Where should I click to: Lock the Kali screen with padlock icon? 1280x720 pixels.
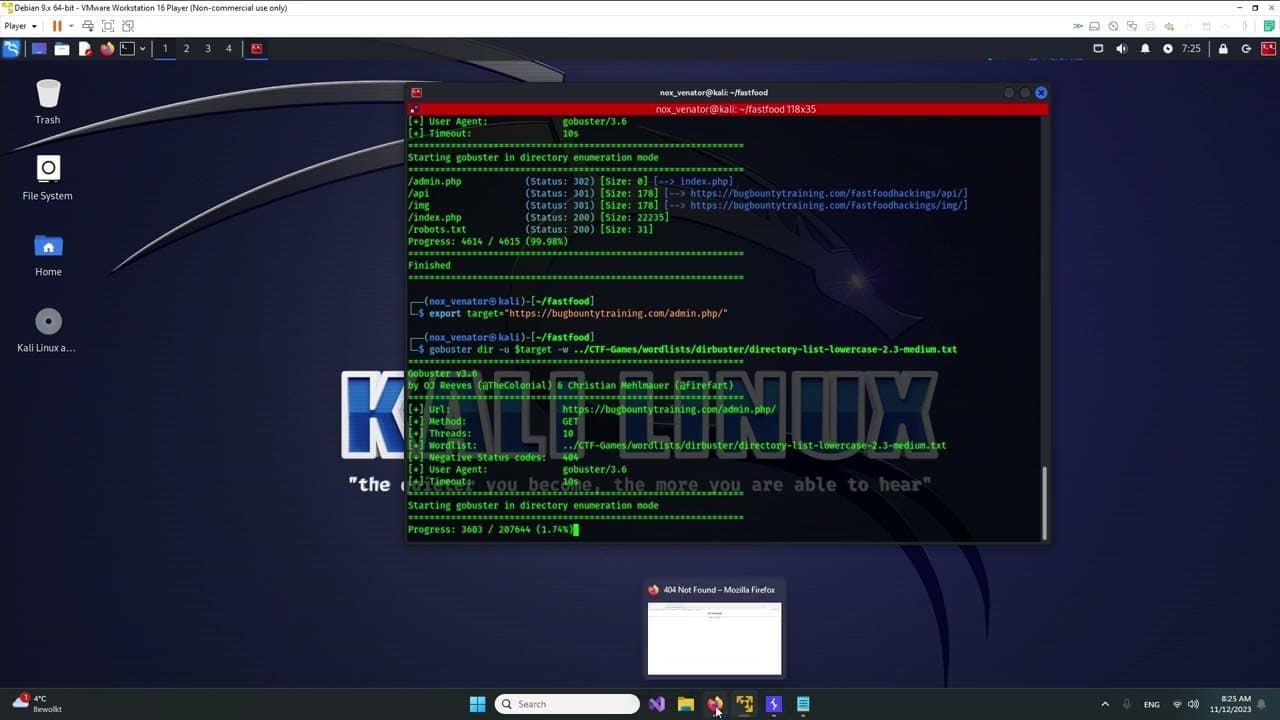click(x=1223, y=48)
